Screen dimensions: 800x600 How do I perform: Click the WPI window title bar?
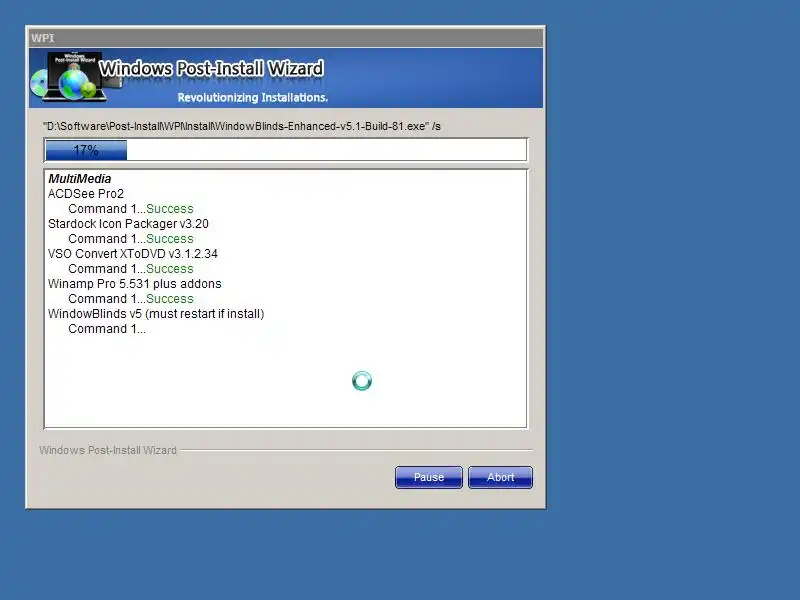tap(286, 38)
